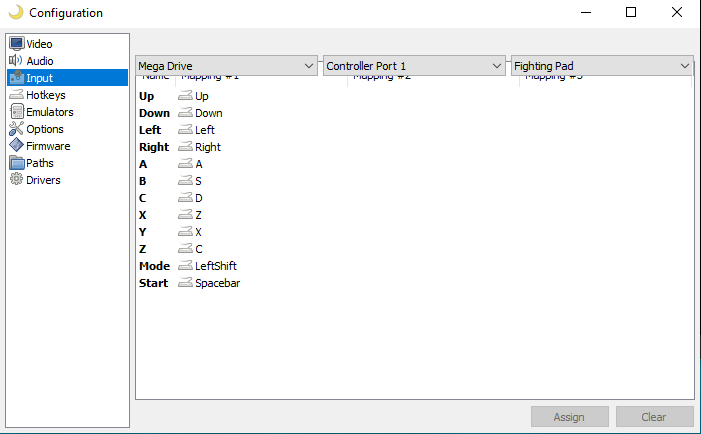
Task: Open the Mega Drive system dropdown
Action: tap(226, 66)
